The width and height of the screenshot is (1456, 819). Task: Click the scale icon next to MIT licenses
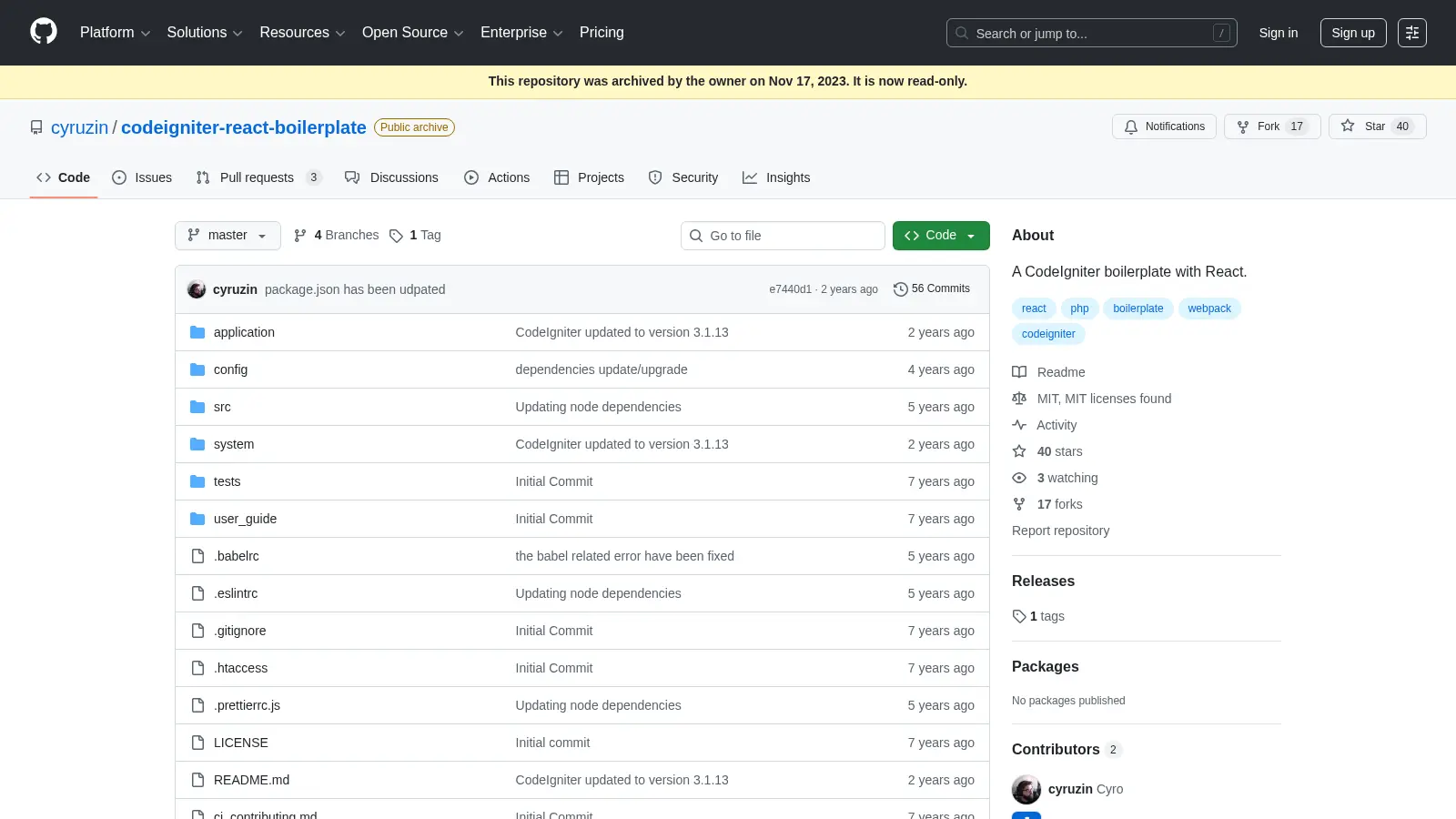pyautogui.click(x=1019, y=399)
